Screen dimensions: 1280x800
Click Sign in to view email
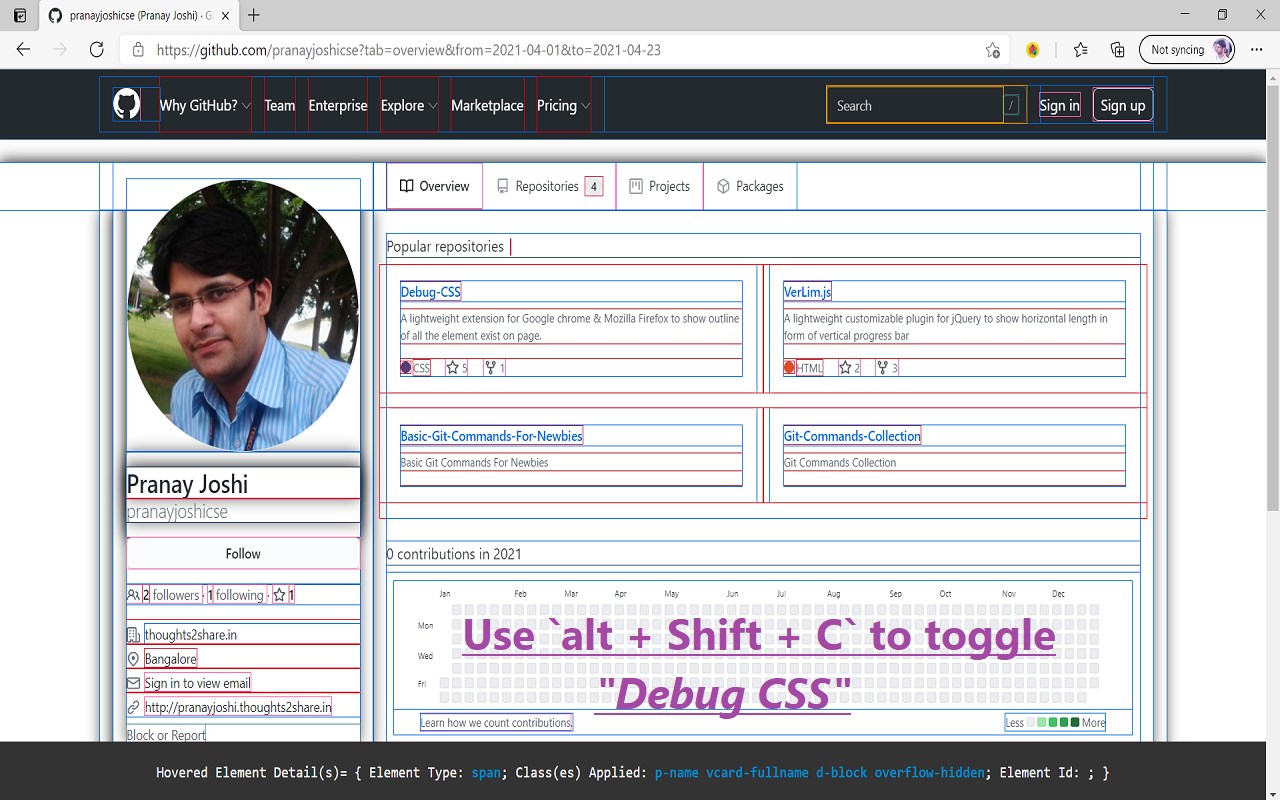(198, 683)
